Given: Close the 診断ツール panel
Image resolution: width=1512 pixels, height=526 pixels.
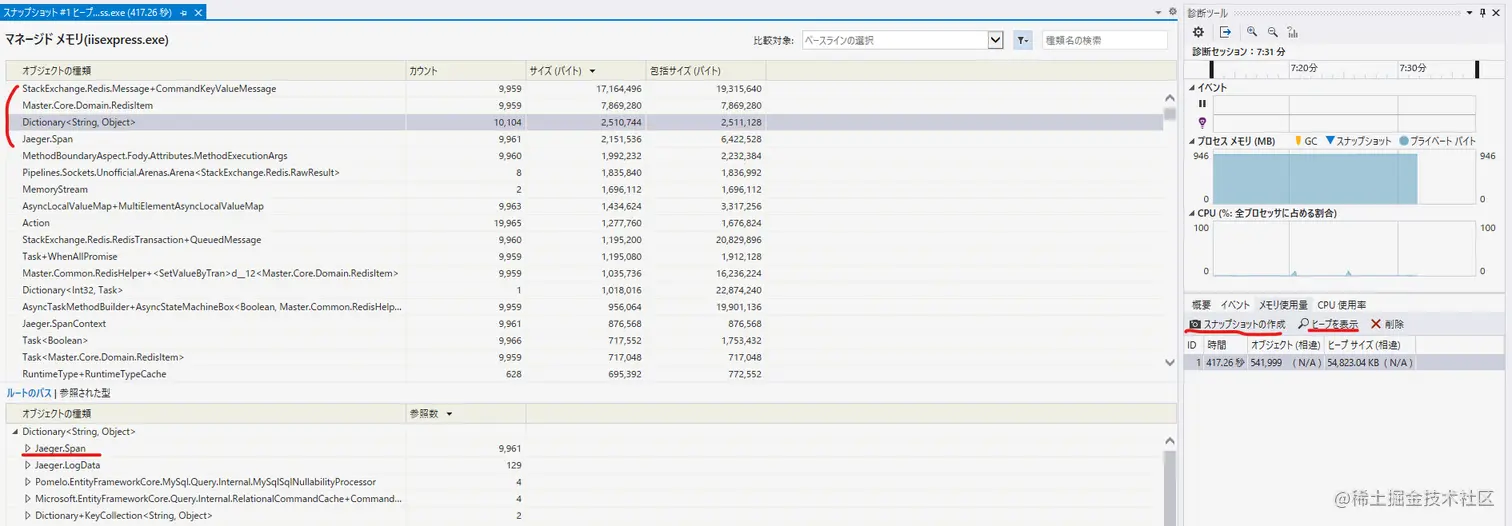Looking at the screenshot, I should pyautogui.click(x=1497, y=12).
